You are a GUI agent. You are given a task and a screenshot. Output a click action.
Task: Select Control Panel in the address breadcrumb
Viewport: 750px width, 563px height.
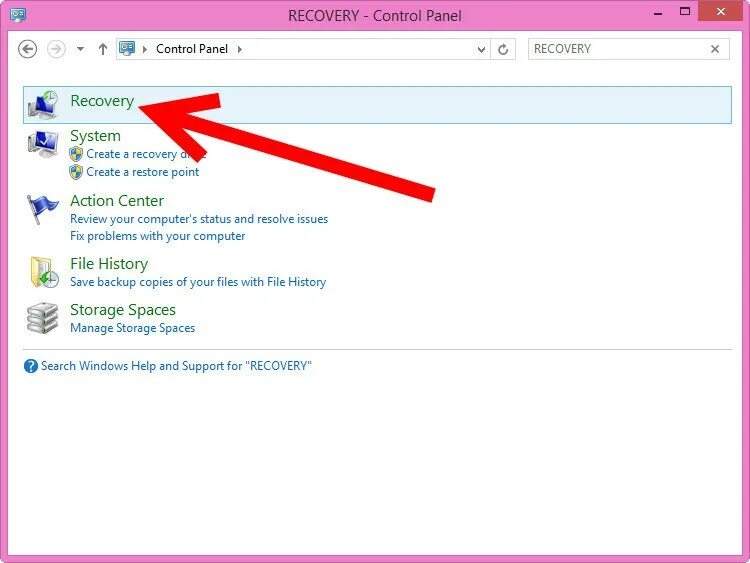(x=192, y=49)
